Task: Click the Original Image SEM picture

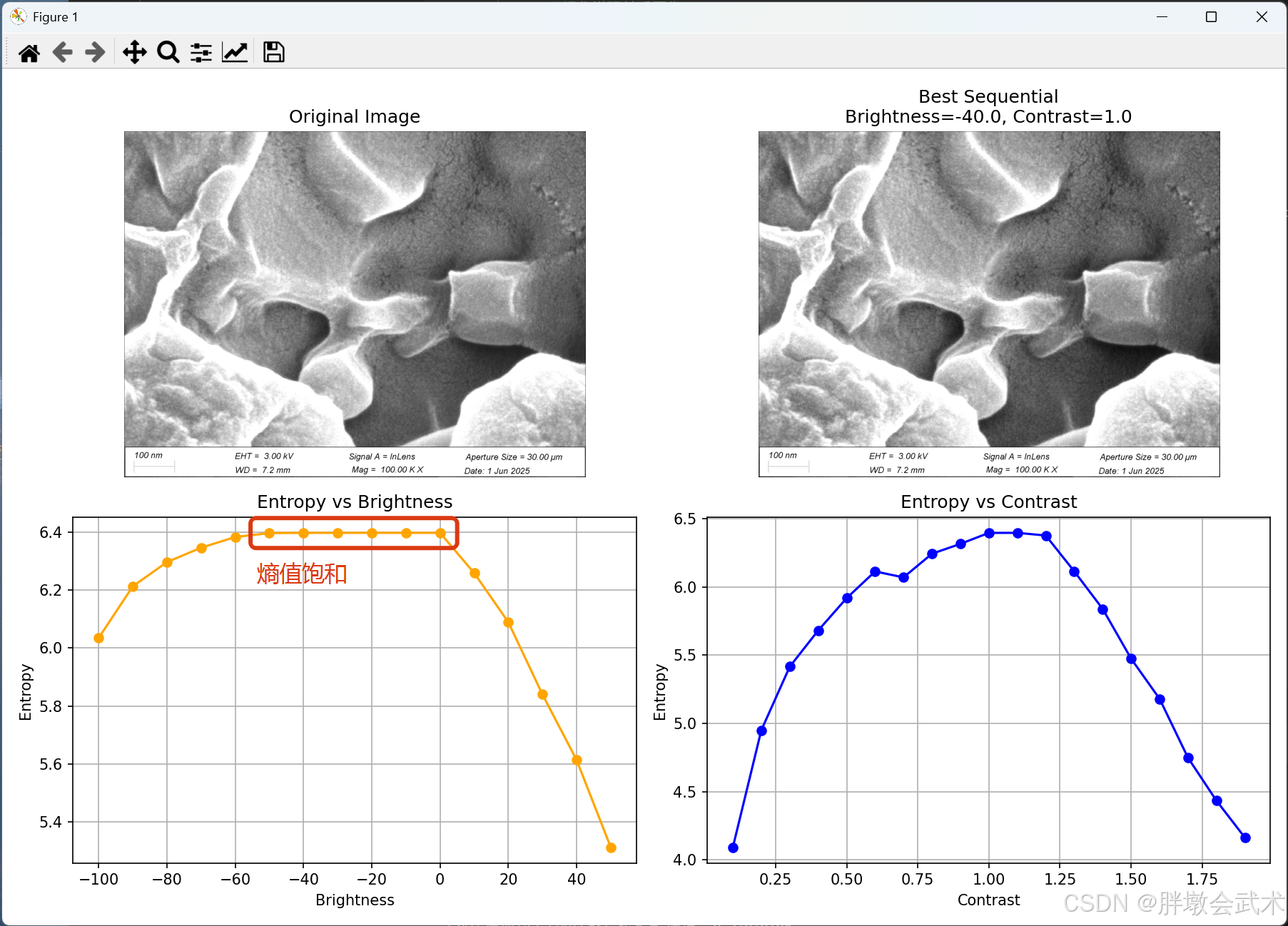Action: click(355, 304)
